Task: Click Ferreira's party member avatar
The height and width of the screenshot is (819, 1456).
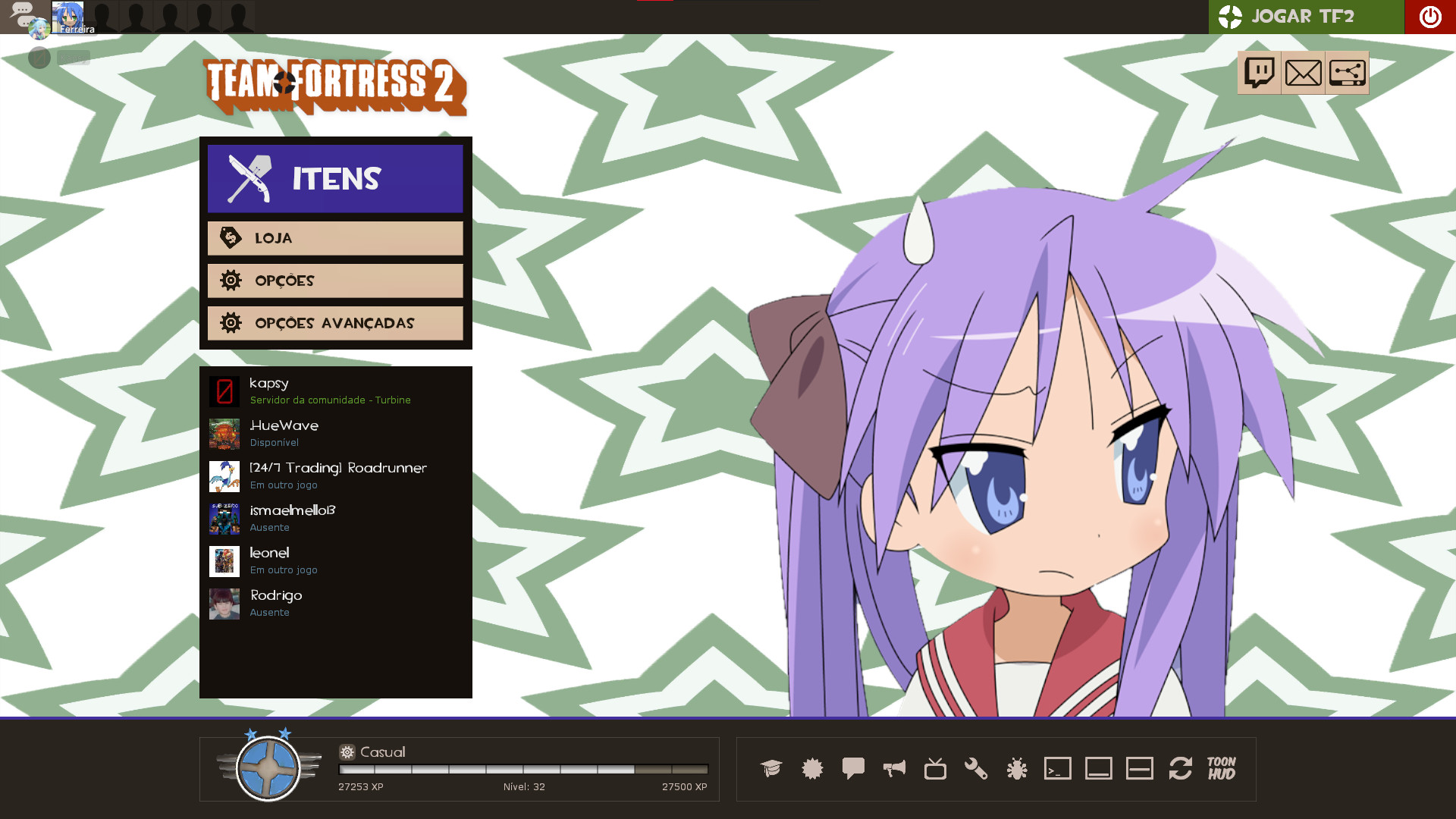Action: tap(67, 17)
